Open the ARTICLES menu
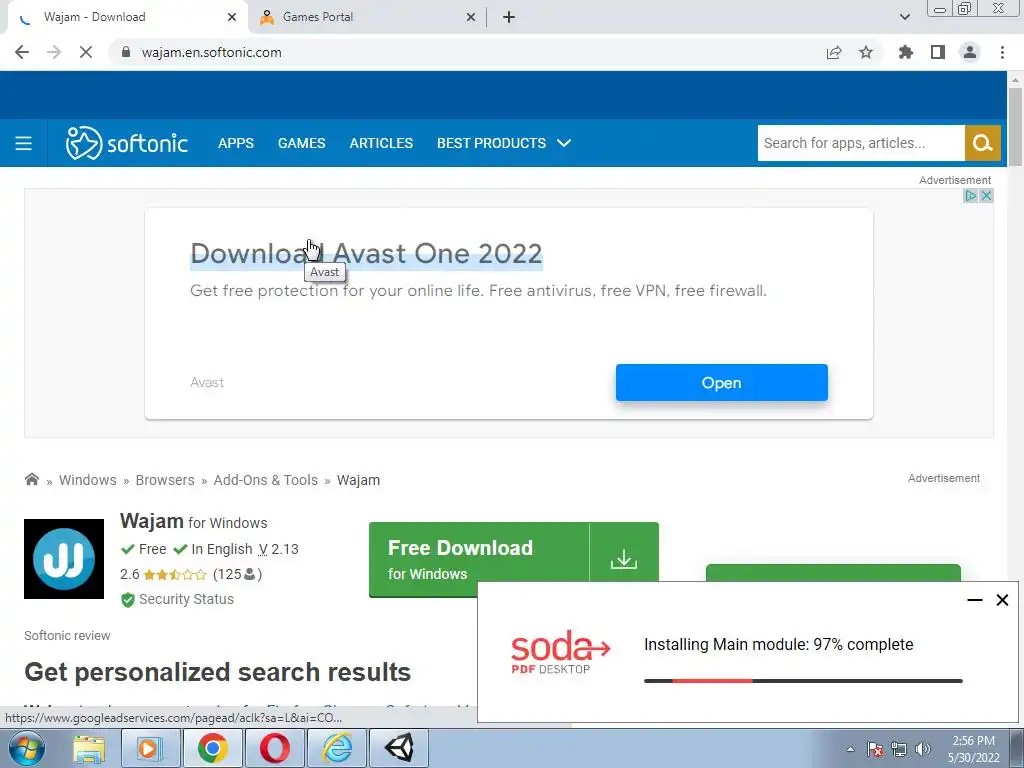Image resolution: width=1024 pixels, height=768 pixels. click(x=381, y=143)
